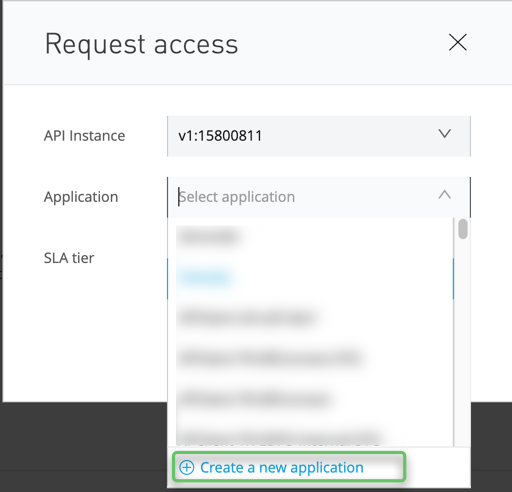Open the API Instance v1:15800811 dropdown
Screen dimensions: 512x492
319,136
